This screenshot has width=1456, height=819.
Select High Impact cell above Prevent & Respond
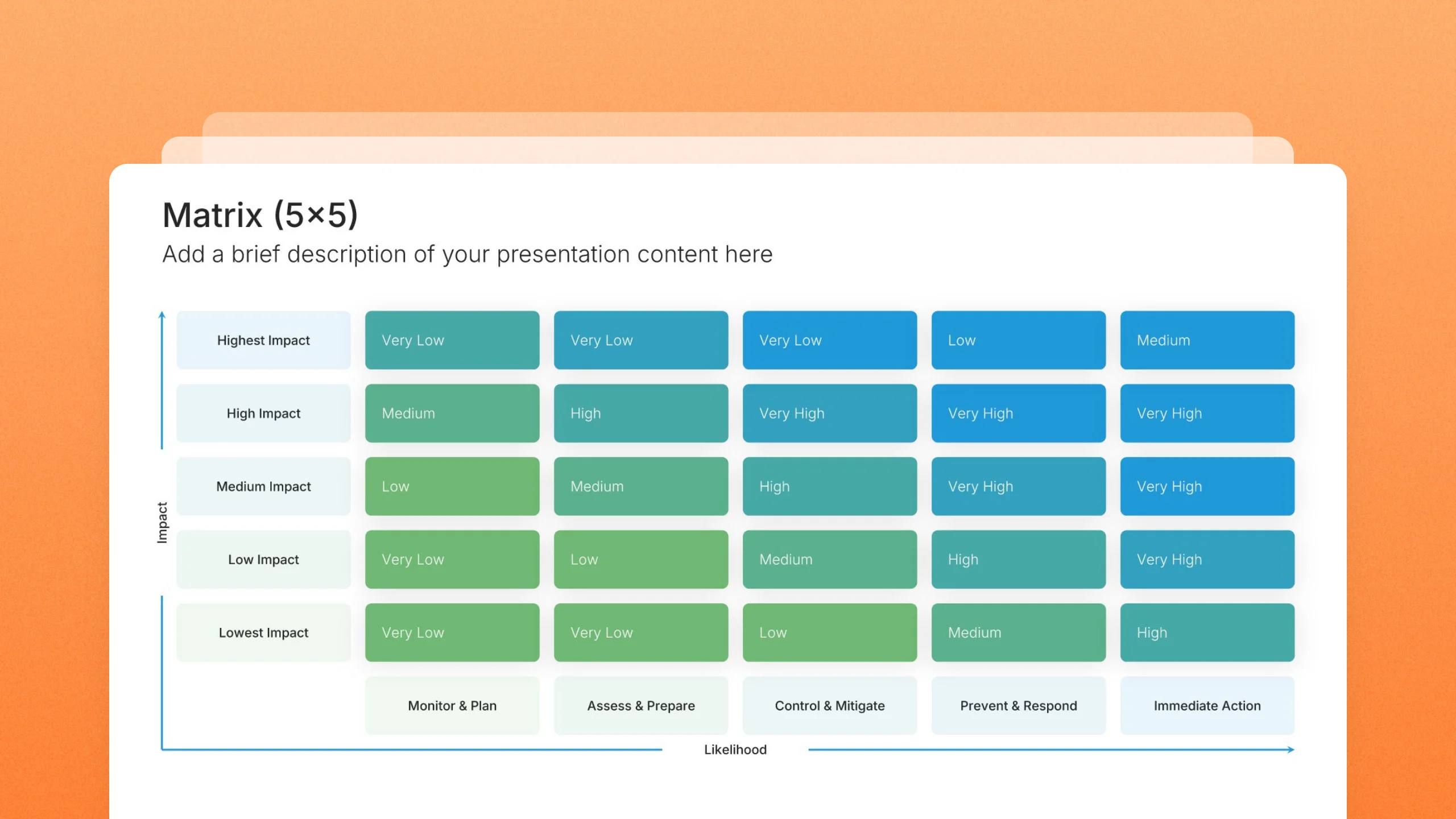coord(1019,413)
